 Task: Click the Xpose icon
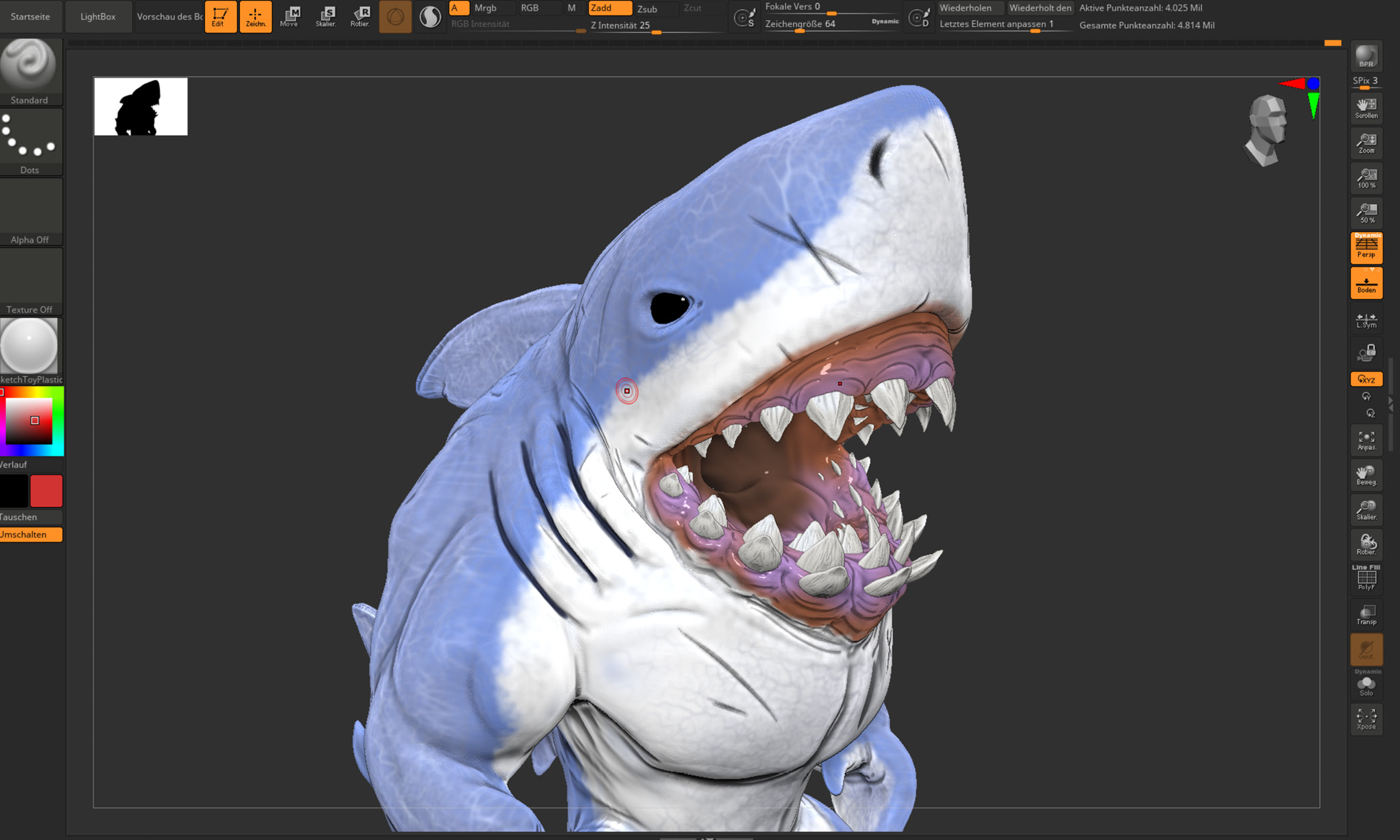pyautogui.click(x=1366, y=718)
